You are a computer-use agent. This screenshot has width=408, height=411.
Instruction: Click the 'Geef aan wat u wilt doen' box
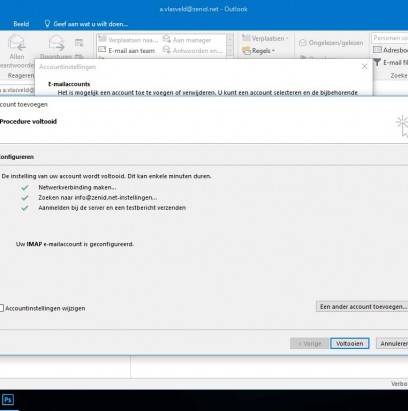91,24
